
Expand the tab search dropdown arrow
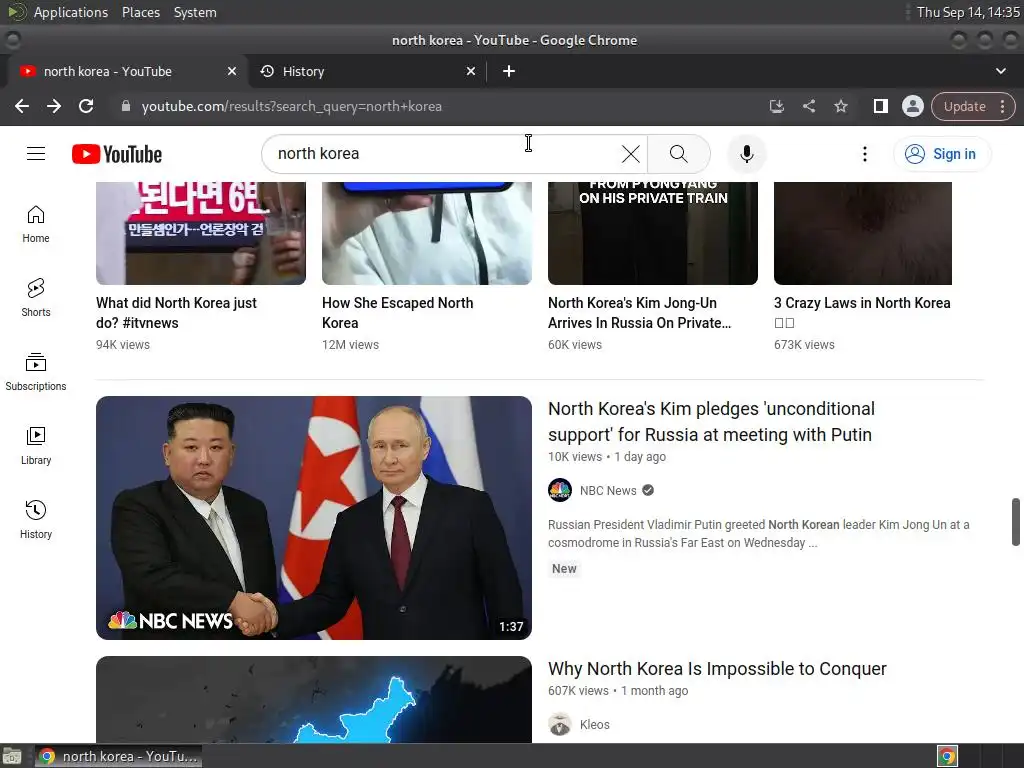coord(1000,71)
